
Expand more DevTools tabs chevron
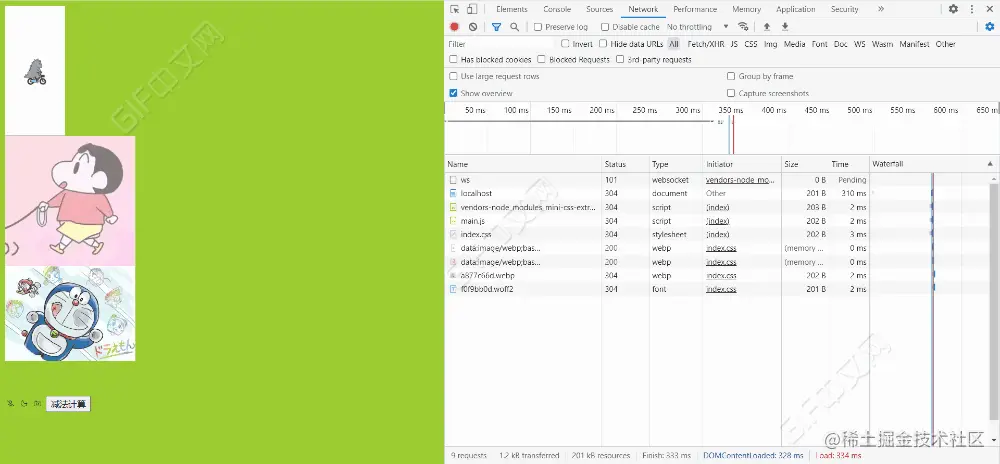(x=881, y=9)
